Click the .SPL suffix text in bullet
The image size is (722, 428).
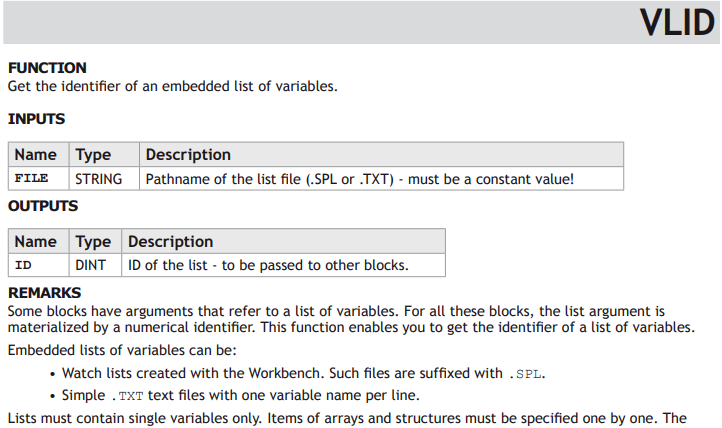pos(525,374)
